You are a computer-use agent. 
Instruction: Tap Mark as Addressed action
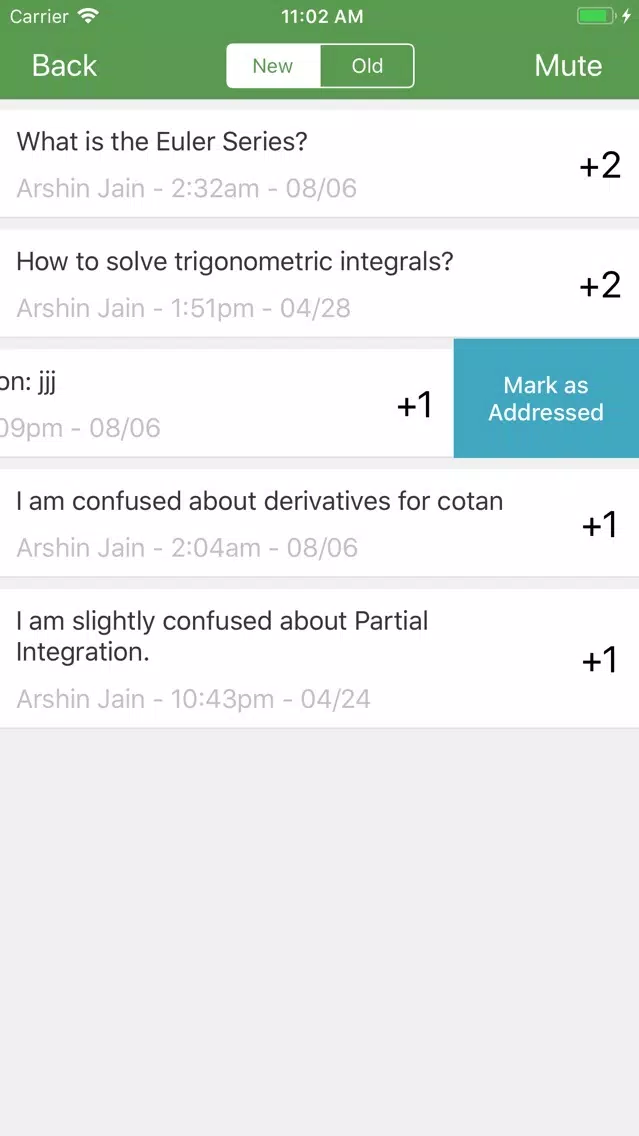tap(546, 398)
